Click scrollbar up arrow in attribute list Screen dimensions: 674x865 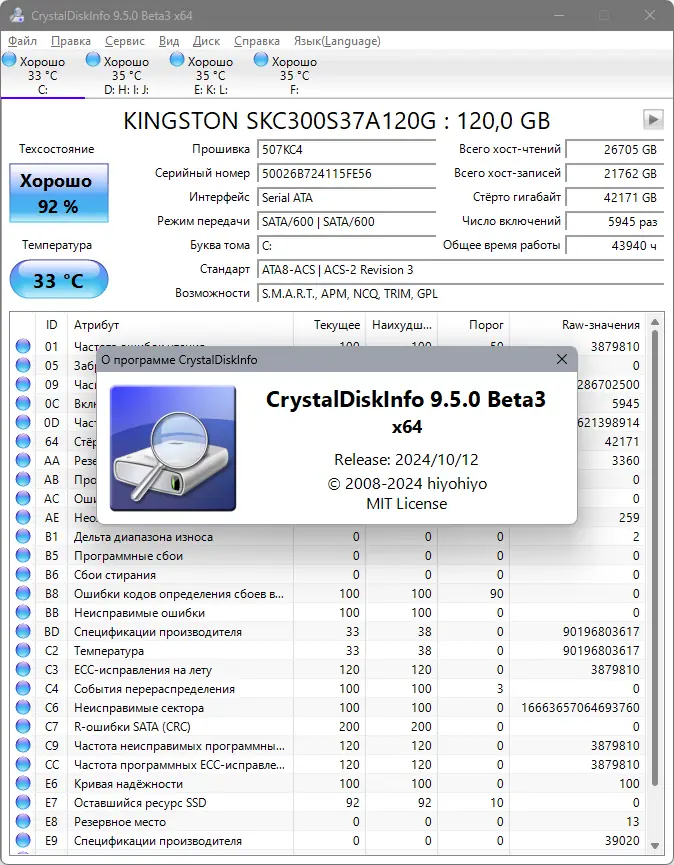[655, 322]
